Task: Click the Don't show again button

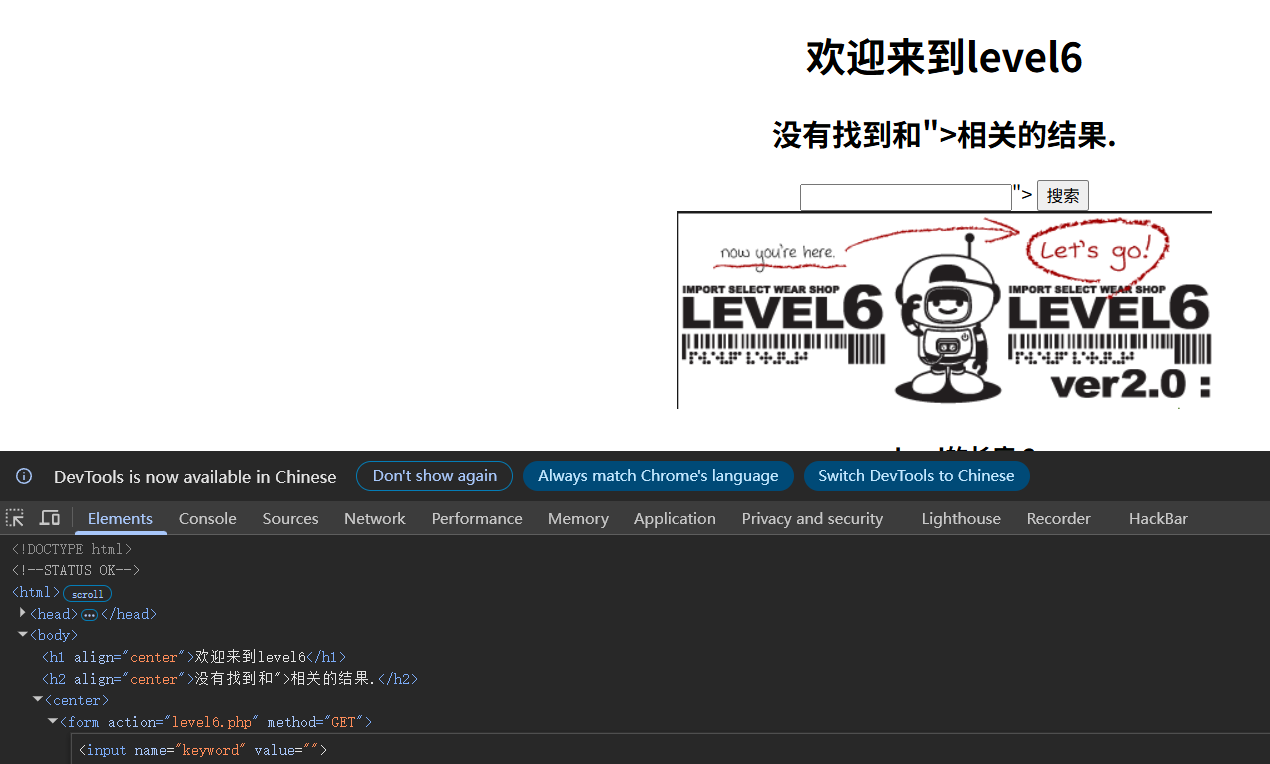Action: click(x=434, y=476)
